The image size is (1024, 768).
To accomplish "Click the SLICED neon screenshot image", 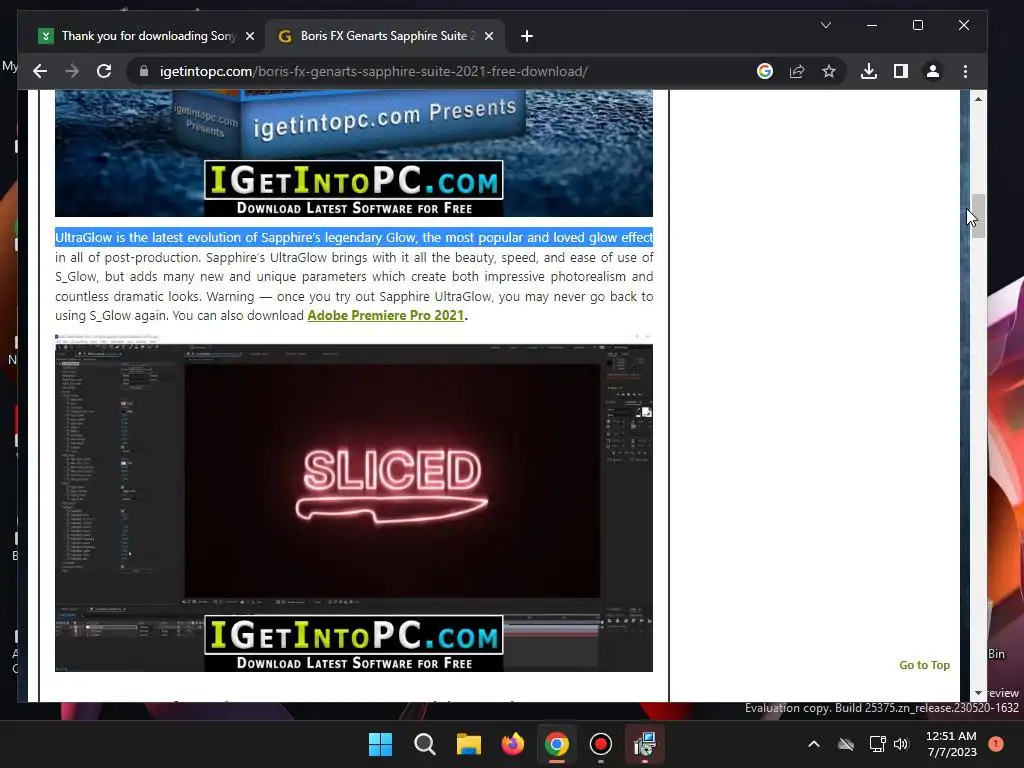I will 354,503.
